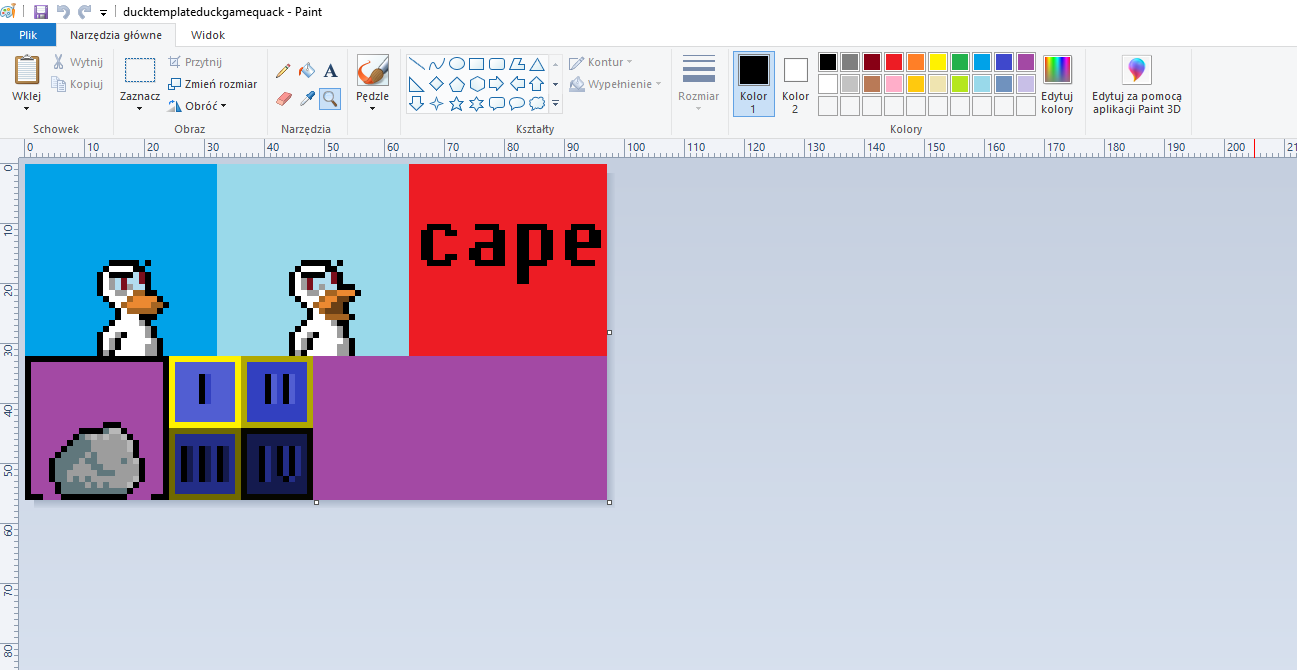Open the Kontur outline dropdown
This screenshot has height=670, width=1297.
tap(601, 63)
